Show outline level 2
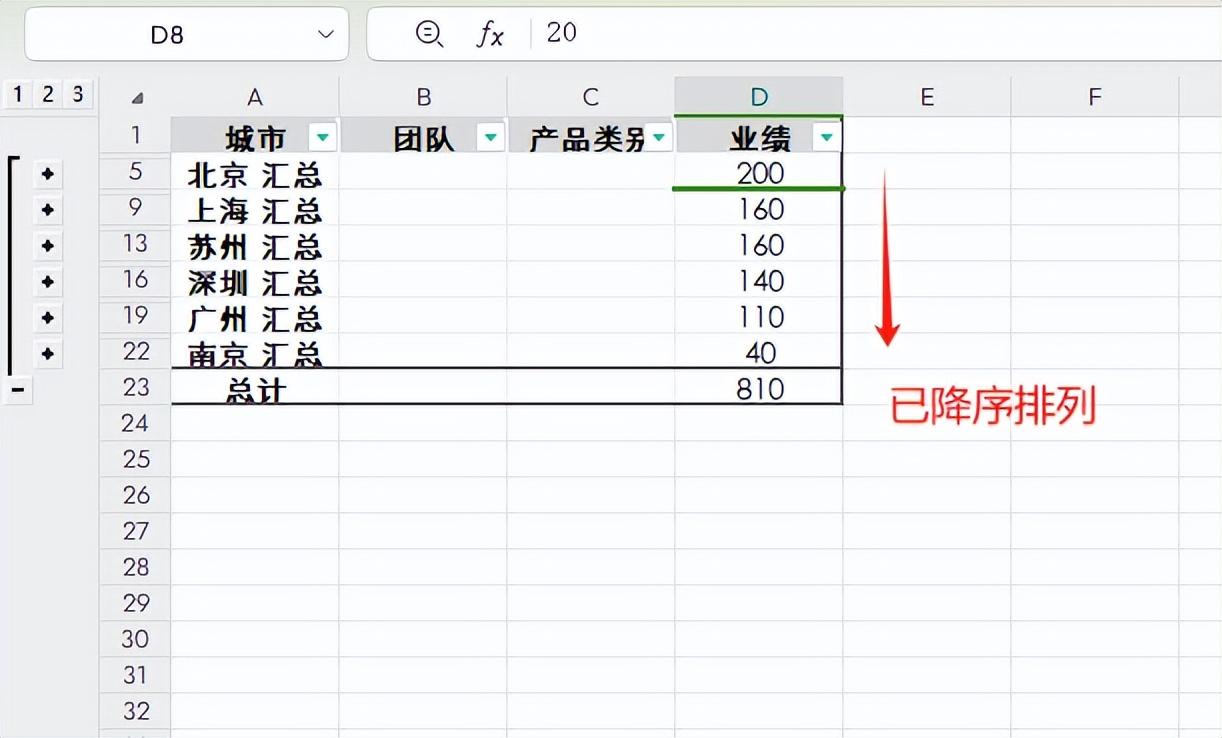The width and height of the screenshot is (1222, 738). point(47,94)
